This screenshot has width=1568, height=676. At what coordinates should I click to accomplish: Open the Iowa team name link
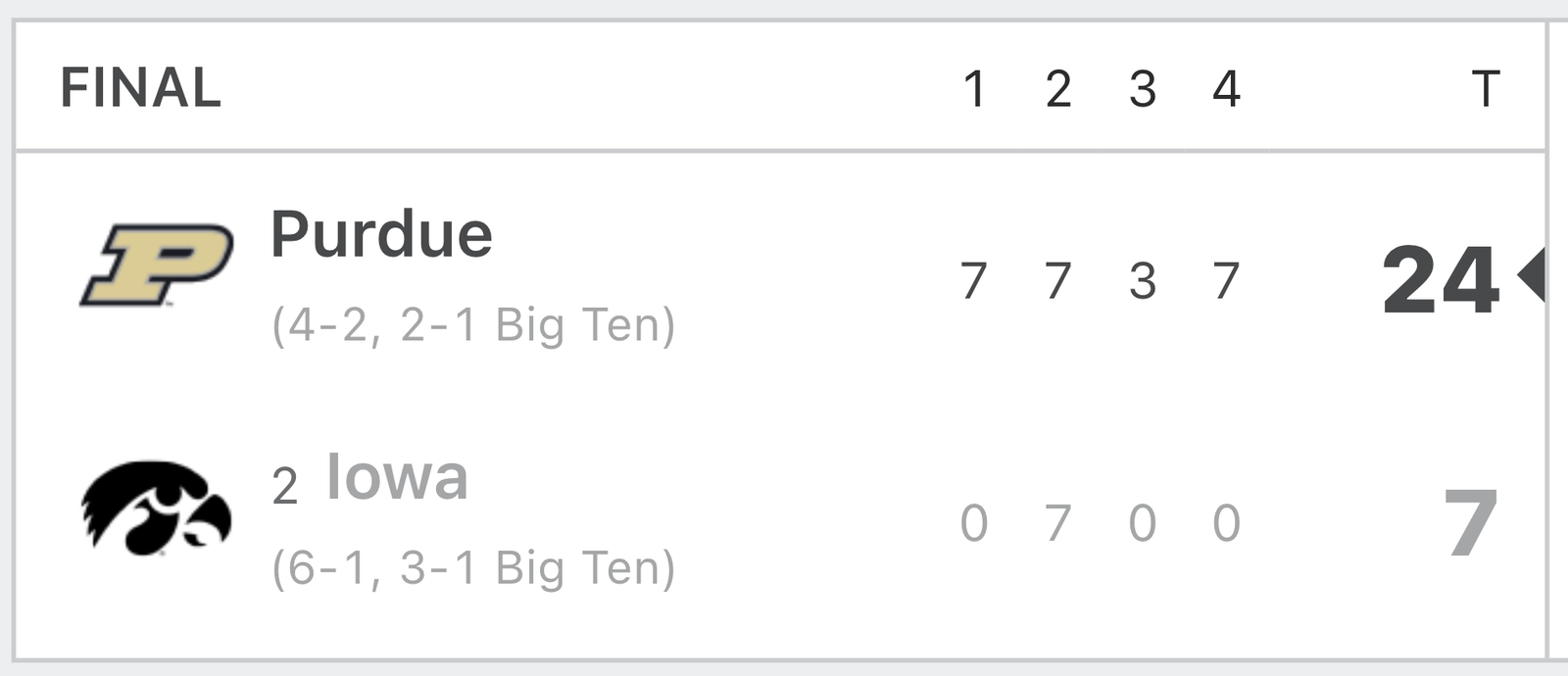397,477
